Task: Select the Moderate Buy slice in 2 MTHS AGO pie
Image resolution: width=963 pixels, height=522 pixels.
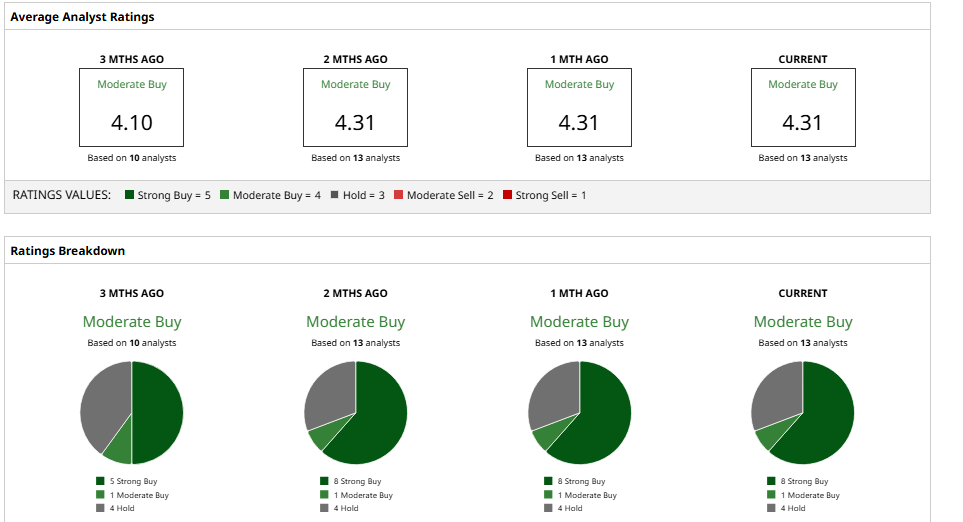Action: [x=321, y=438]
